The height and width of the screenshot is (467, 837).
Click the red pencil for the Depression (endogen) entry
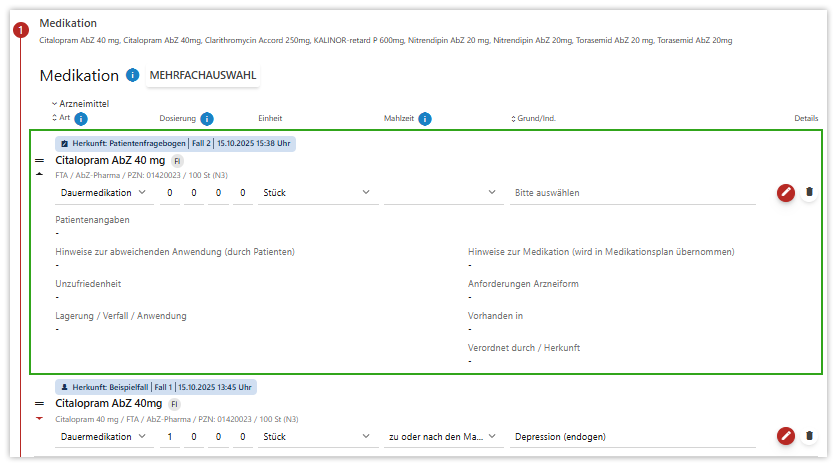(786, 436)
